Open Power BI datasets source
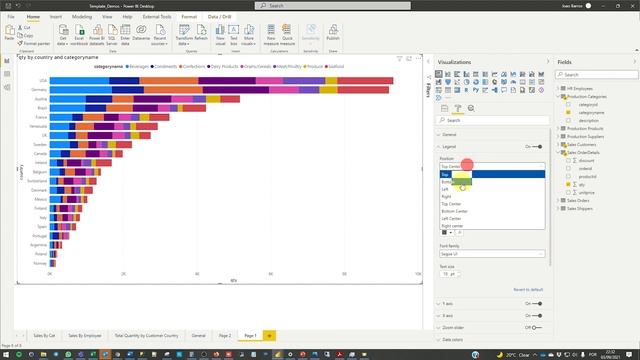This screenshot has width=640, height=360. point(97,35)
